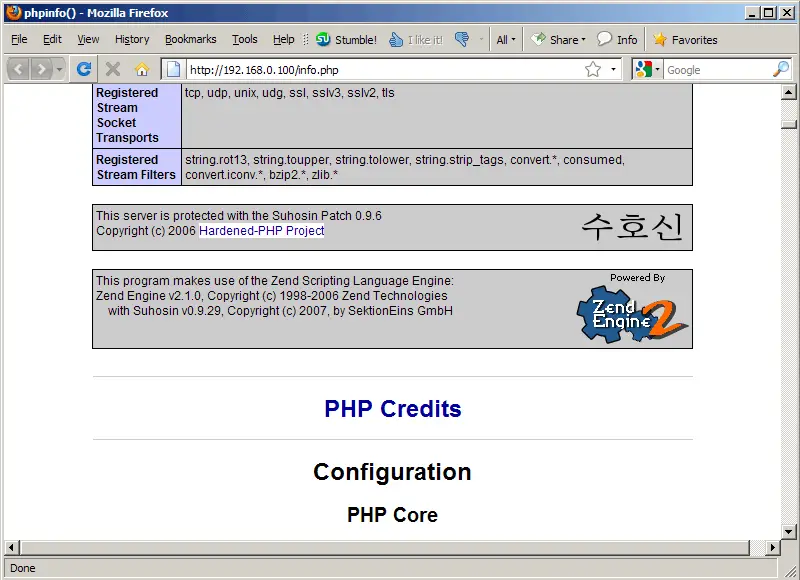Focus the Google search box
Screen dimensions: 800x580
pos(718,70)
